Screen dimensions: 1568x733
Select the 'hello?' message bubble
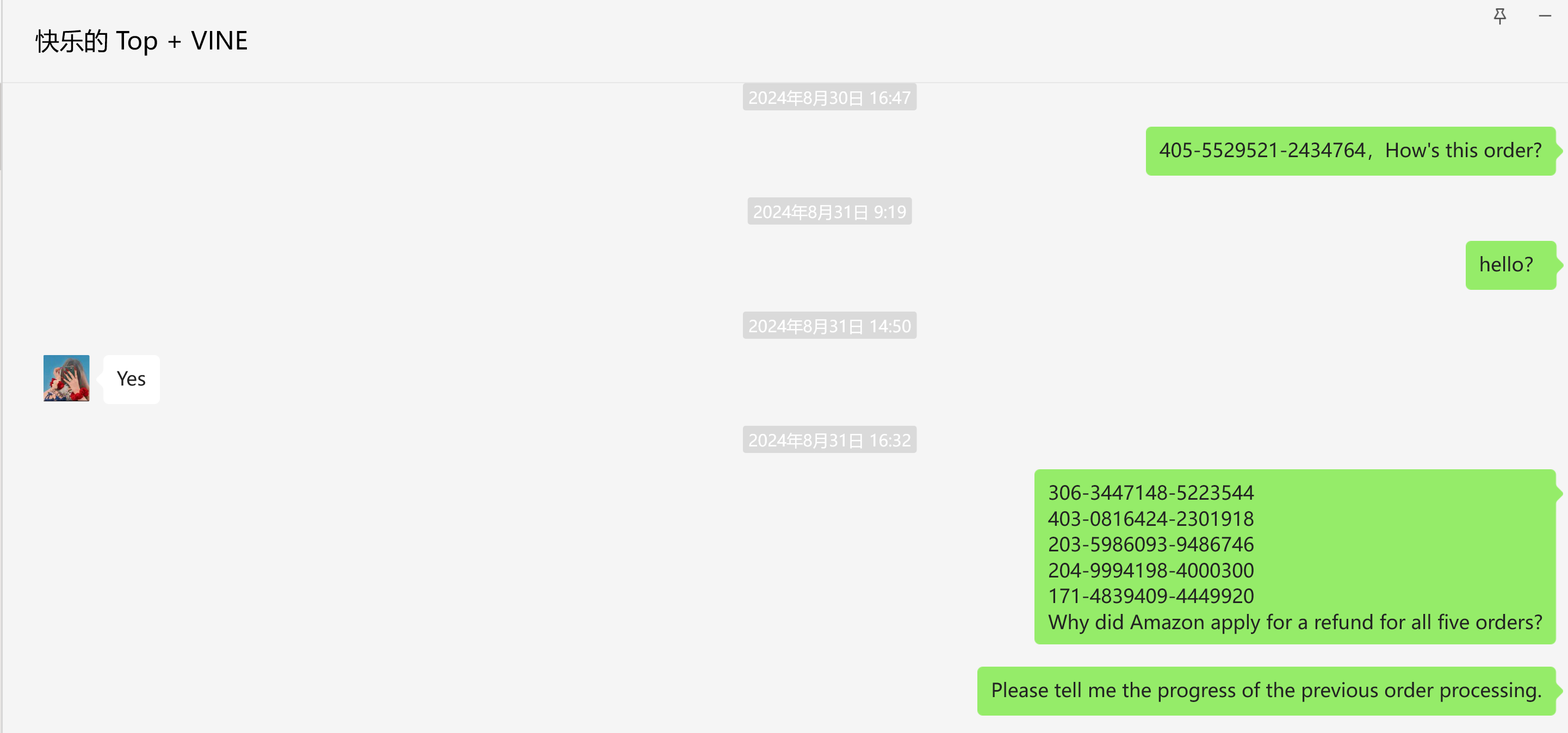click(x=1511, y=265)
